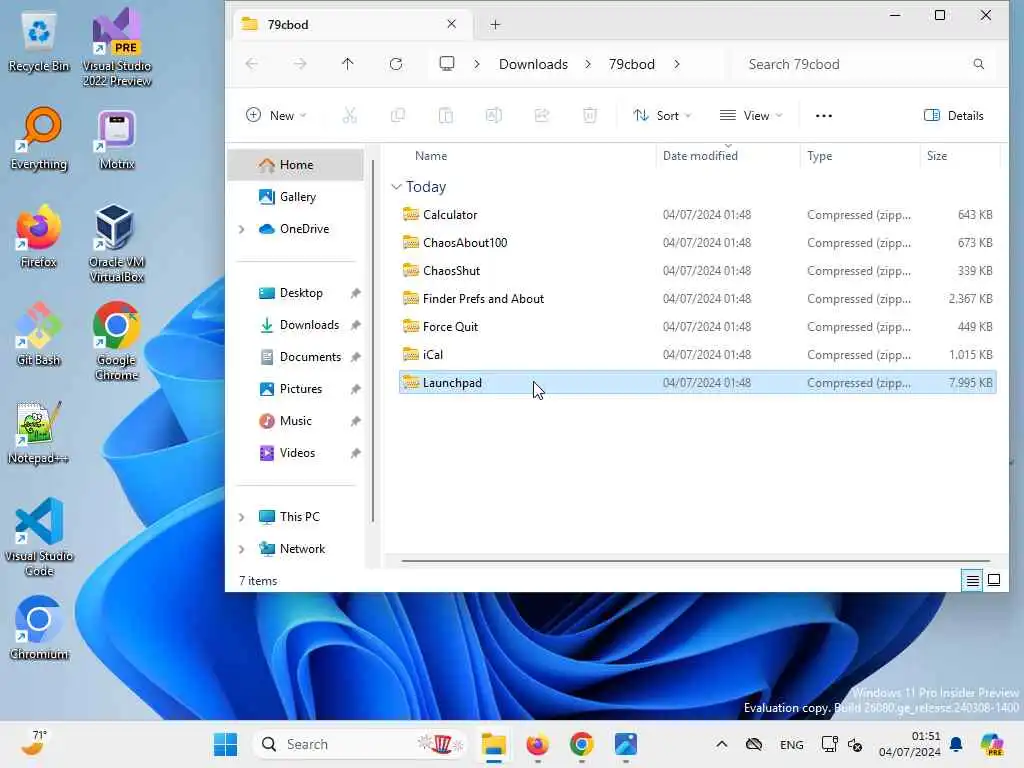Click the Copy icon in toolbar
Viewport: 1024px width, 768px height.
[397, 116]
